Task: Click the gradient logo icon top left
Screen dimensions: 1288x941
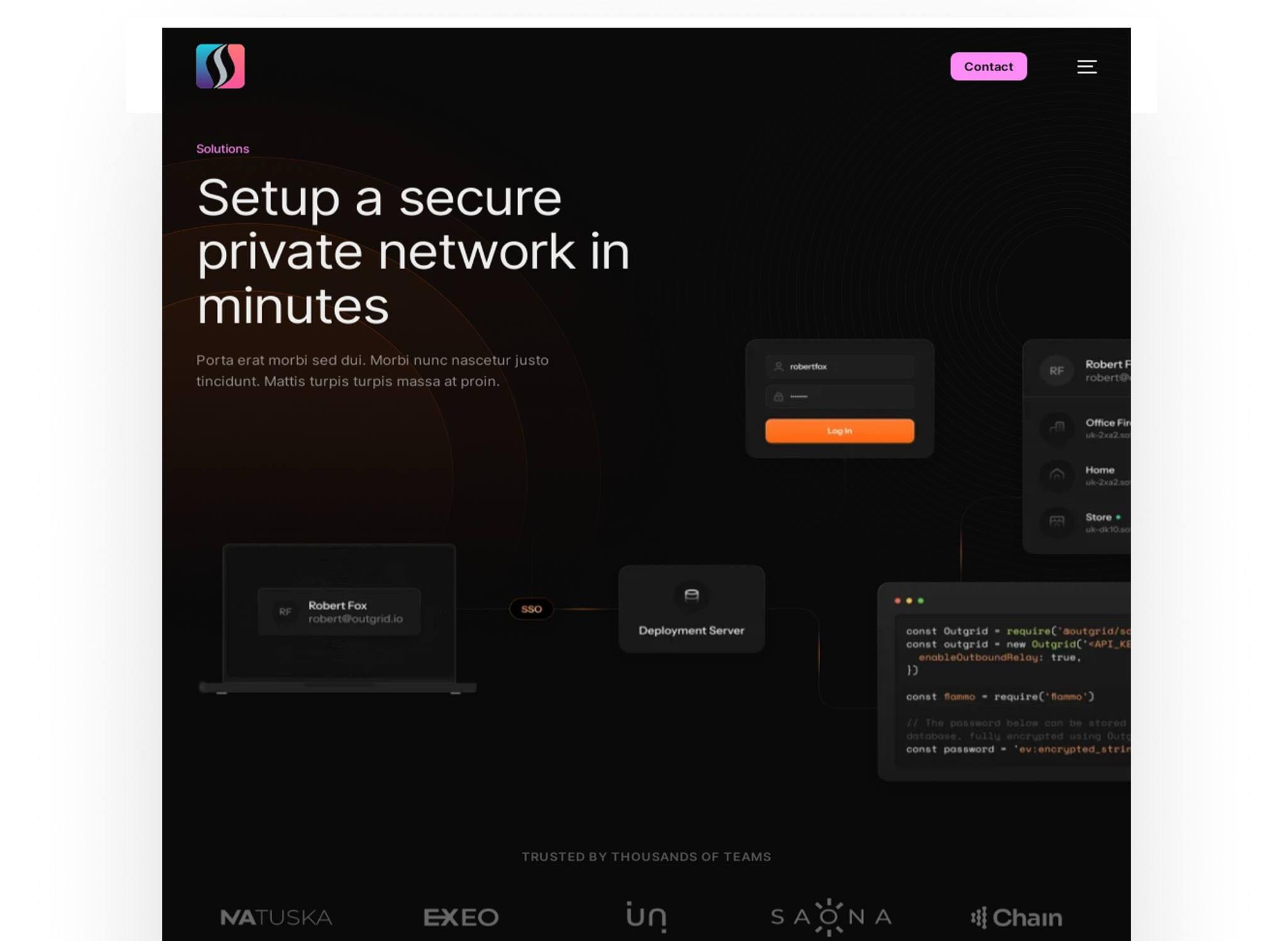Action: [x=220, y=65]
